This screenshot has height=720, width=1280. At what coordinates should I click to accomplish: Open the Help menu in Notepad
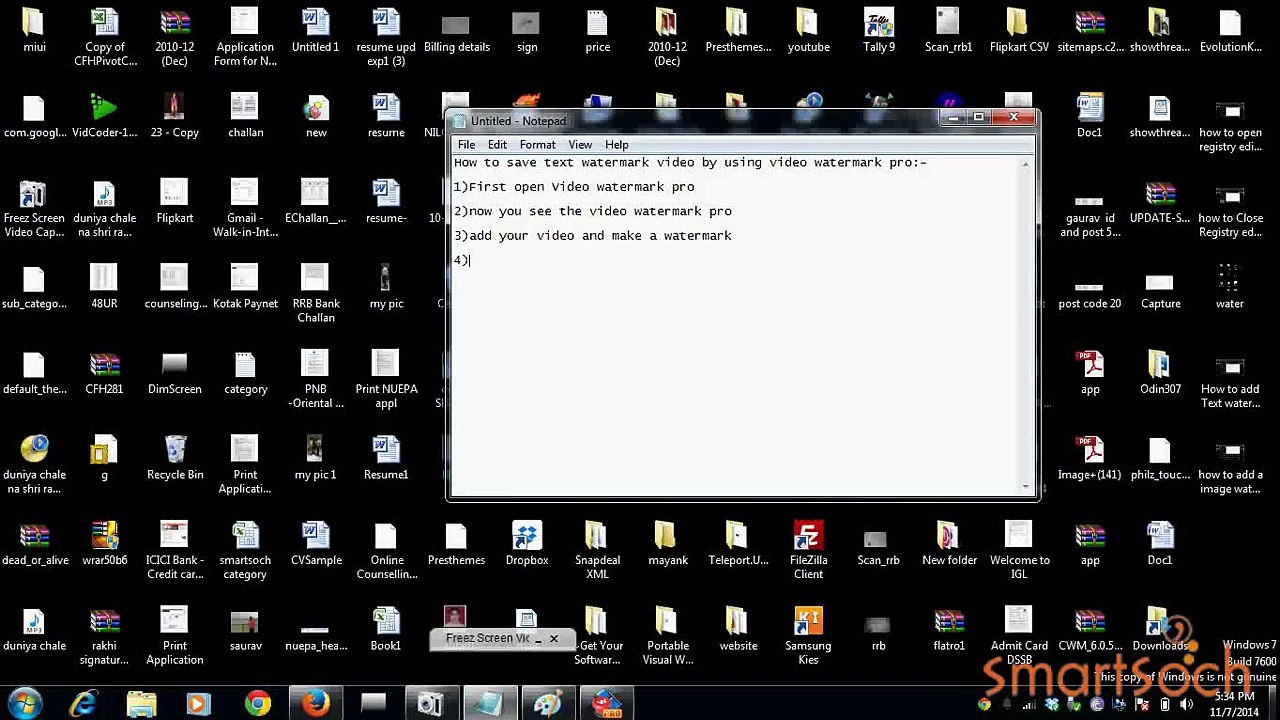pos(616,145)
